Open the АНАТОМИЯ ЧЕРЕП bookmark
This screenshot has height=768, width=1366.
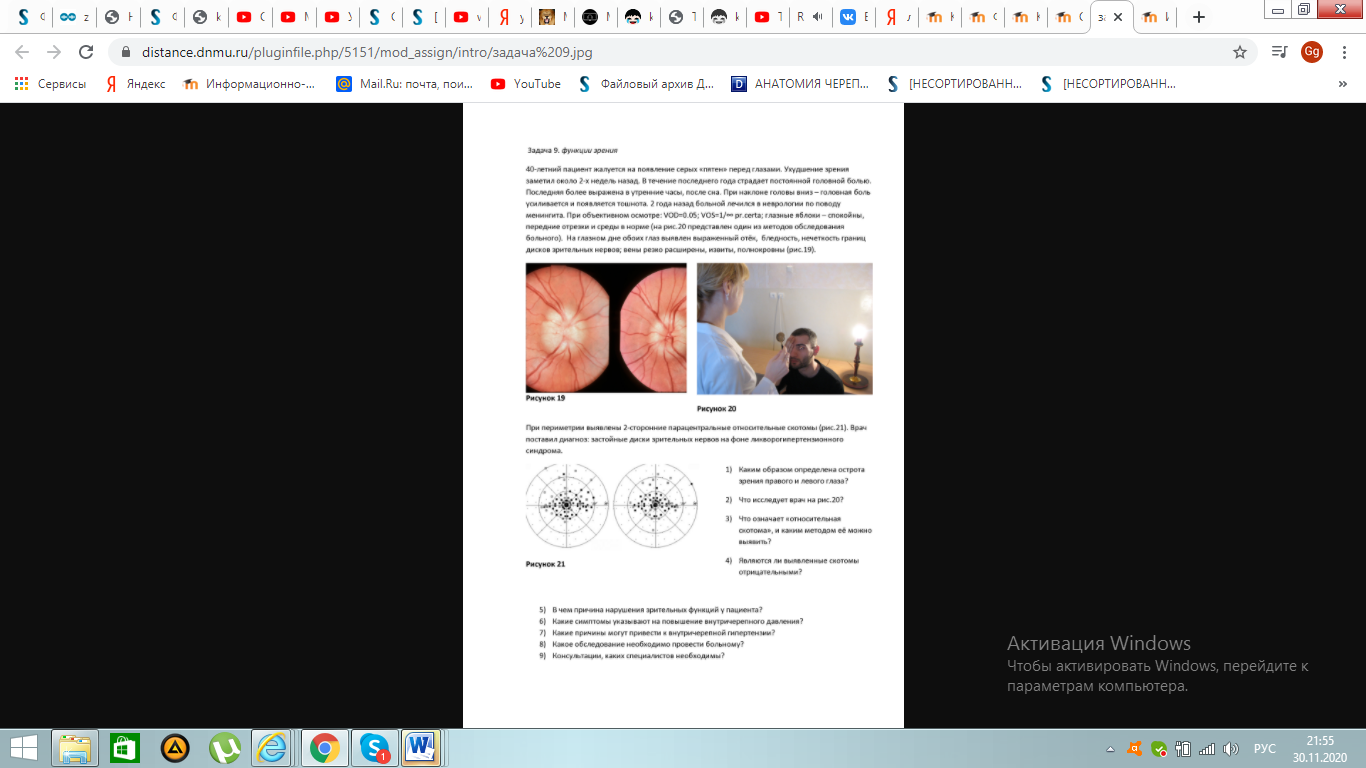click(x=801, y=84)
